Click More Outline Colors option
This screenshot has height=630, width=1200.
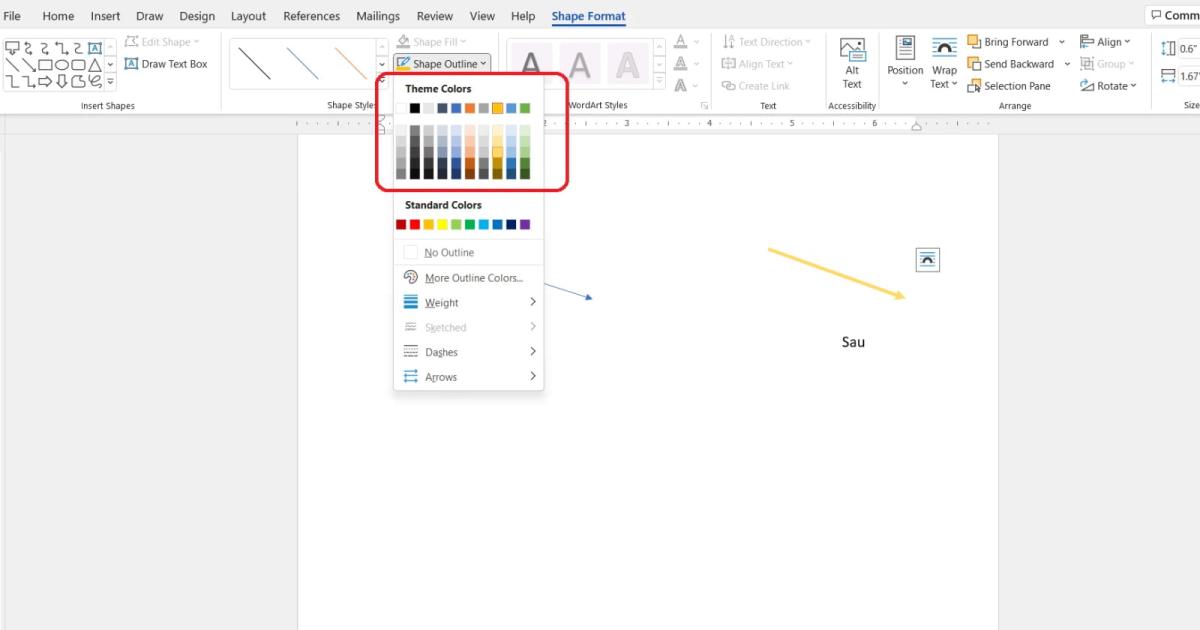pyautogui.click(x=473, y=278)
